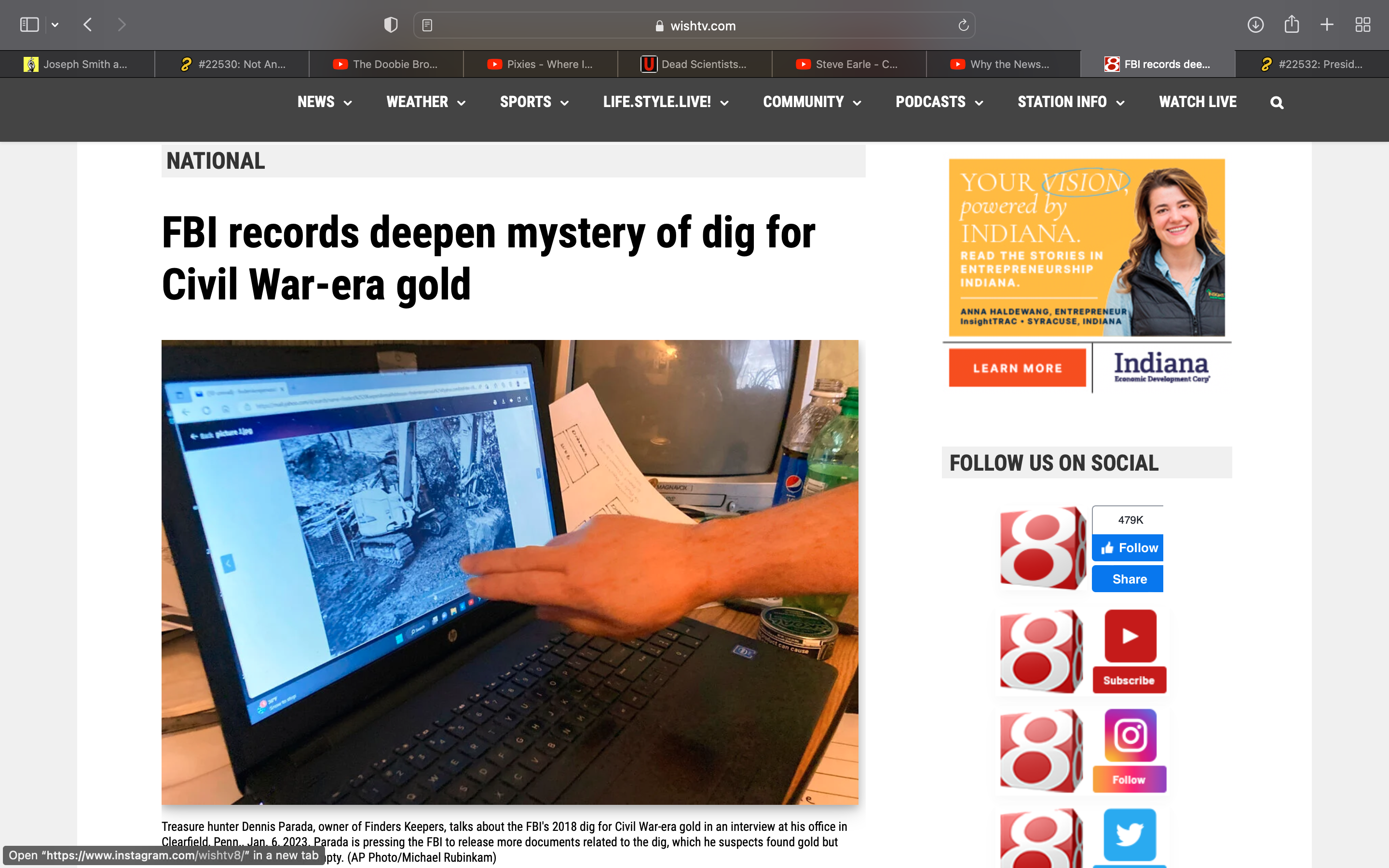
Task: Click the Instagram Follow button
Action: 1129,780
